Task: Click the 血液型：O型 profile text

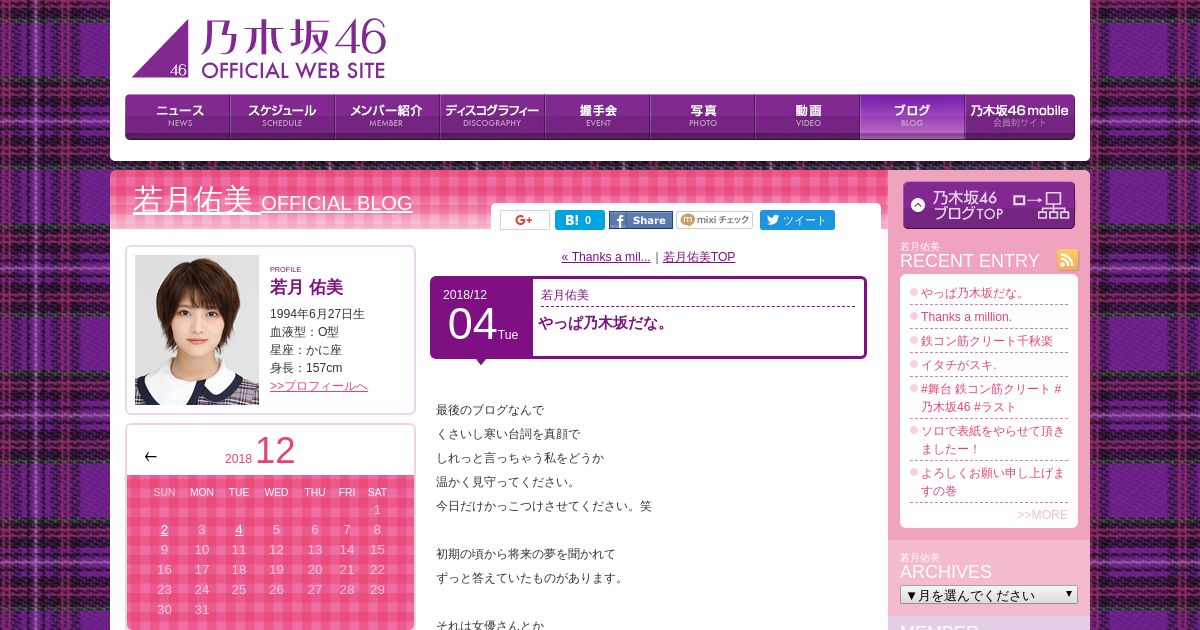Action: 304,332
